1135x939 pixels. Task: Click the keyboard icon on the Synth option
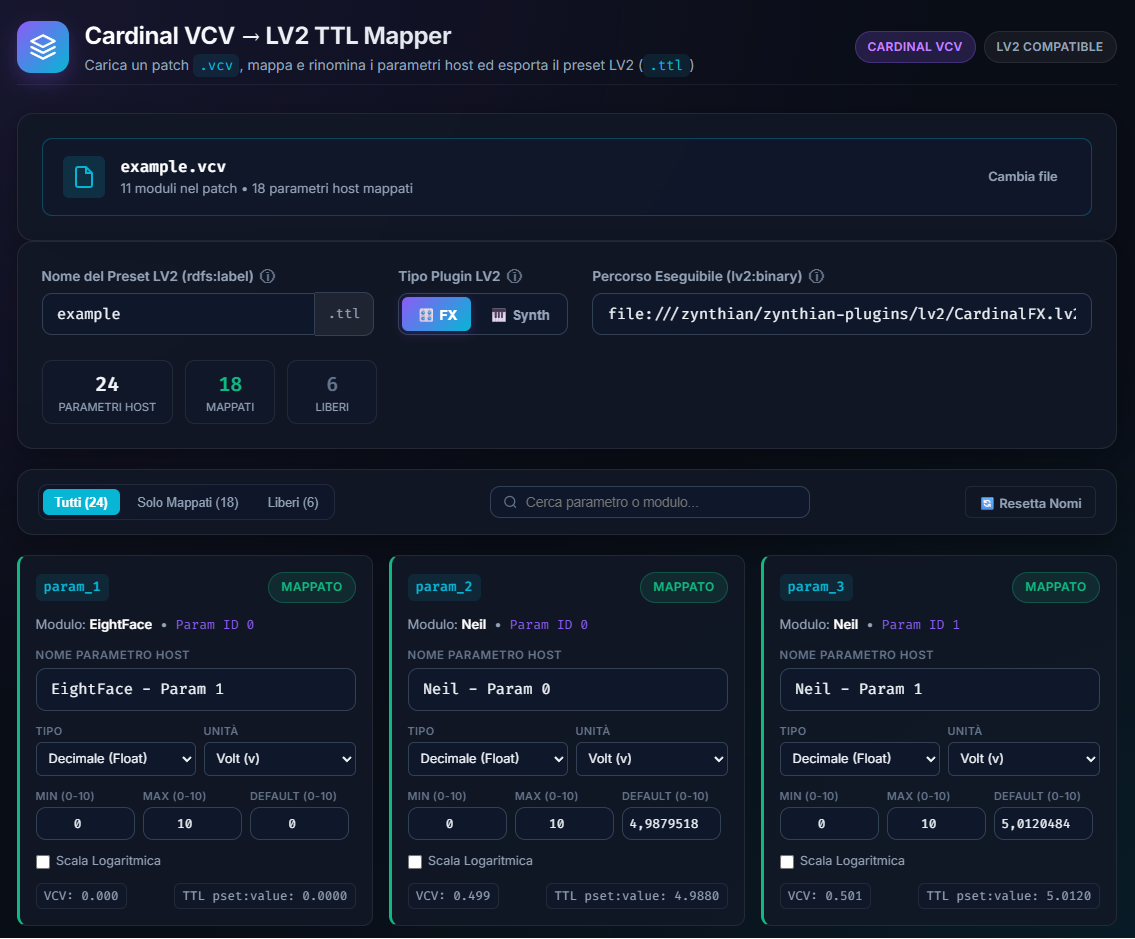[x=499, y=315]
